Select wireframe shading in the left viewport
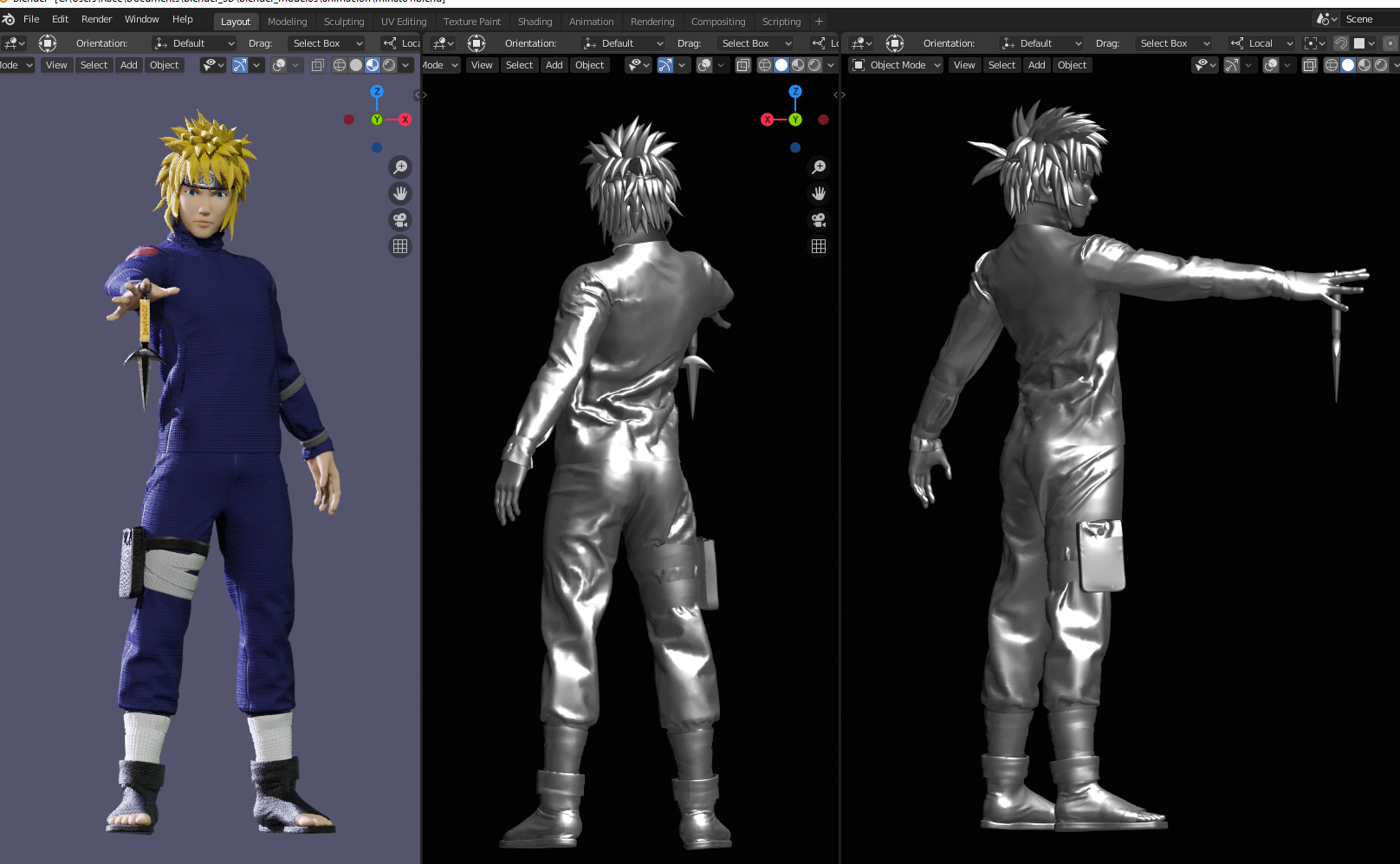The width and height of the screenshot is (1400, 864). [x=340, y=65]
